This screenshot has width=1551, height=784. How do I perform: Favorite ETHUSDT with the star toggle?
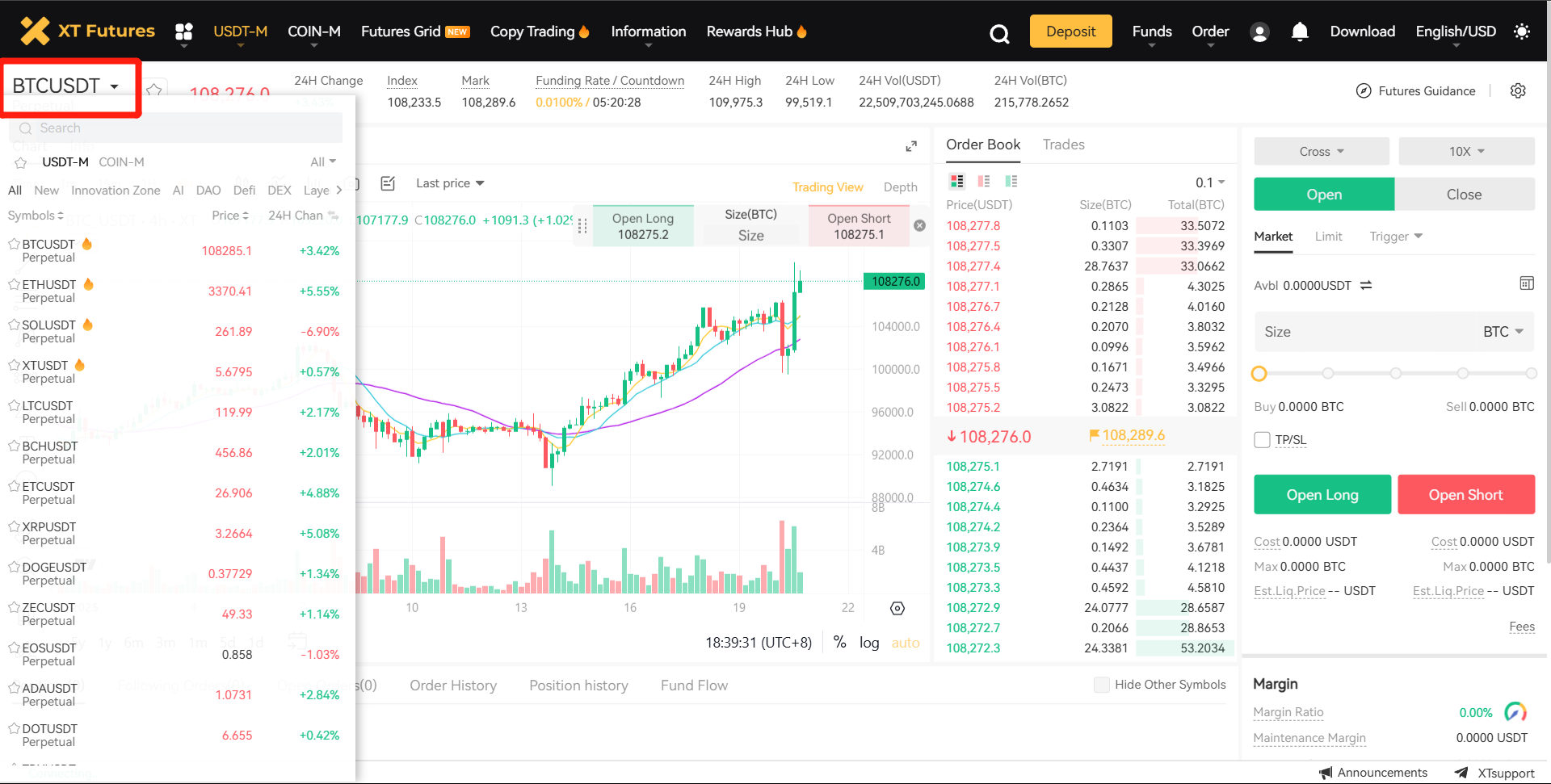point(14,284)
